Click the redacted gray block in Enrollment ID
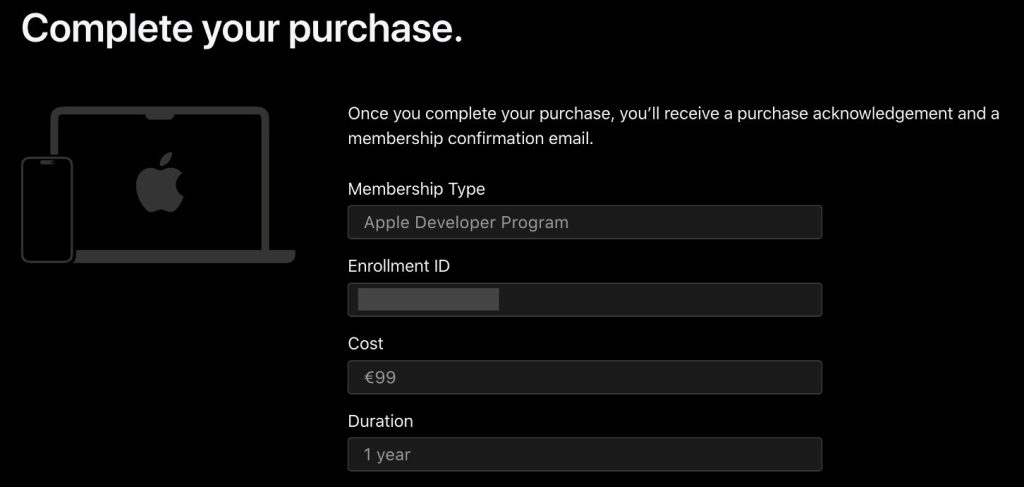Screen dimensions: 1024x487 [428, 299]
